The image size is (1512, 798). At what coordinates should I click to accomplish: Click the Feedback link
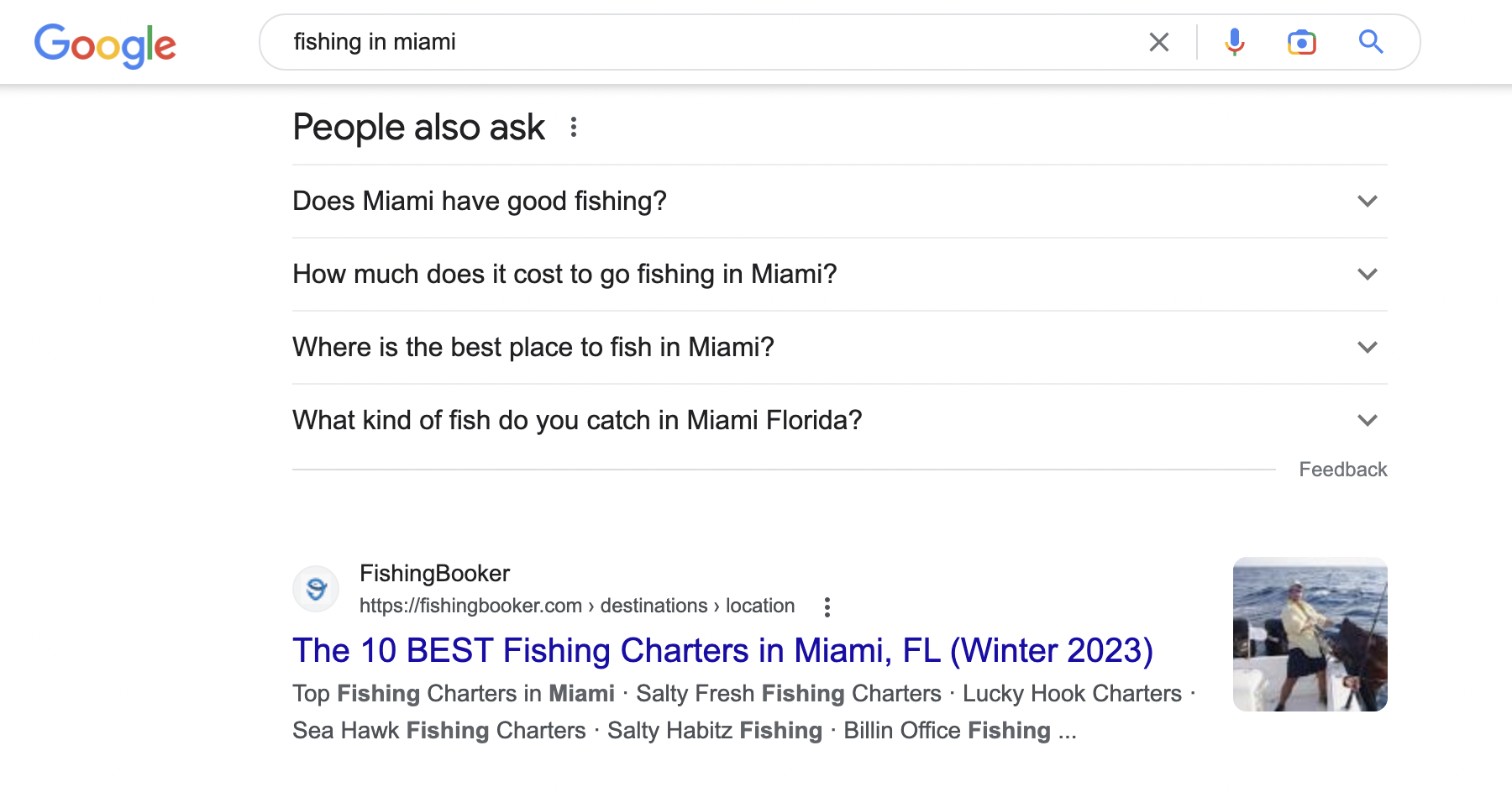(x=1343, y=470)
